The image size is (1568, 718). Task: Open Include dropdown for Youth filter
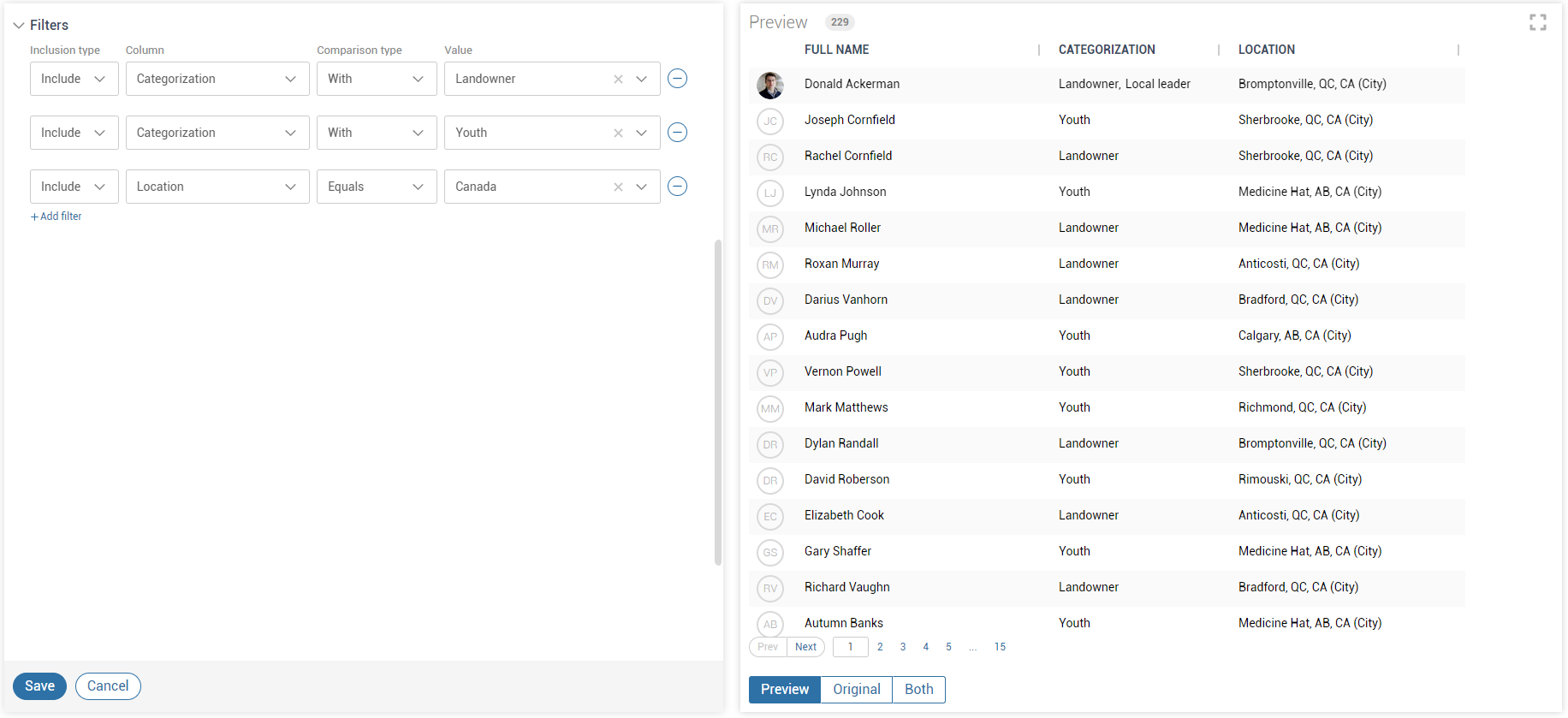click(x=74, y=133)
